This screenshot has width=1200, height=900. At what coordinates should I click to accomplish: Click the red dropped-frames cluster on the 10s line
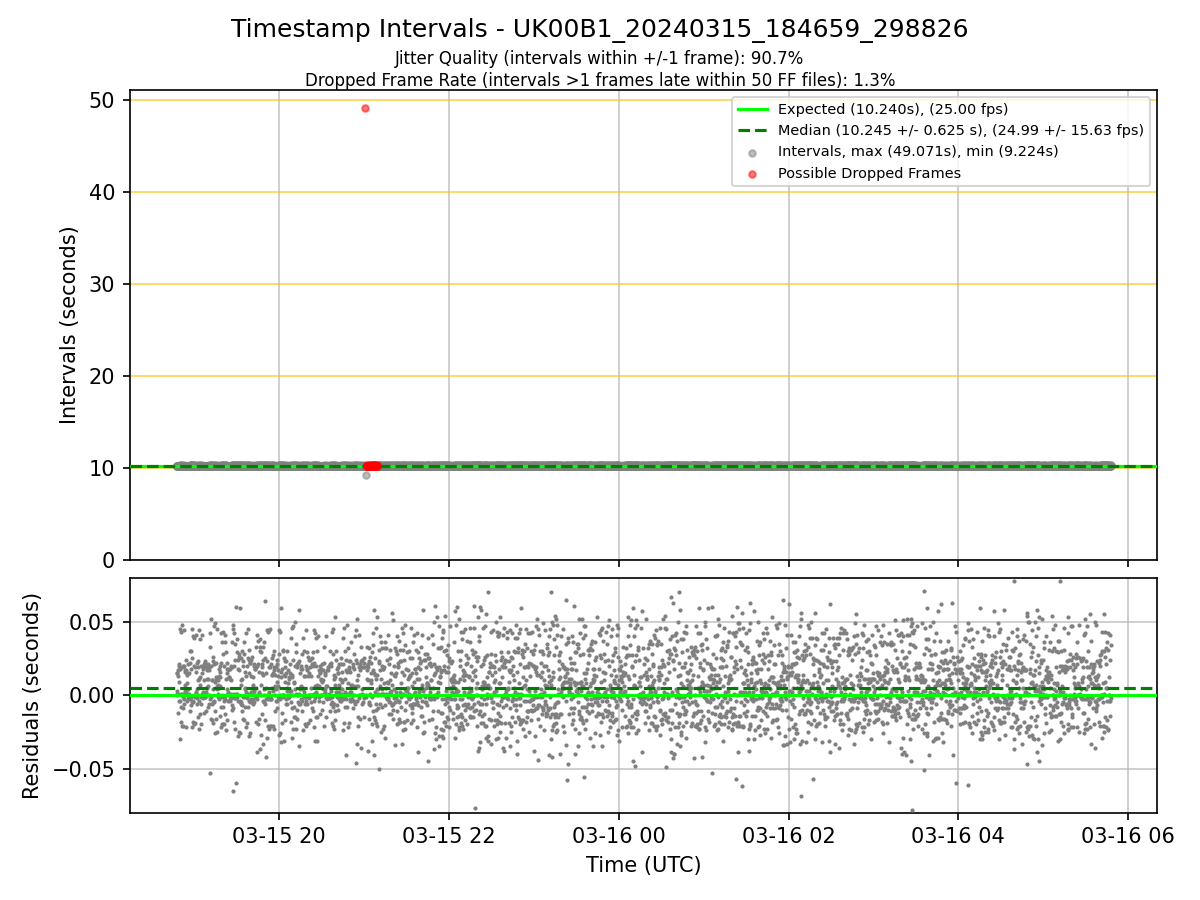pos(372,466)
